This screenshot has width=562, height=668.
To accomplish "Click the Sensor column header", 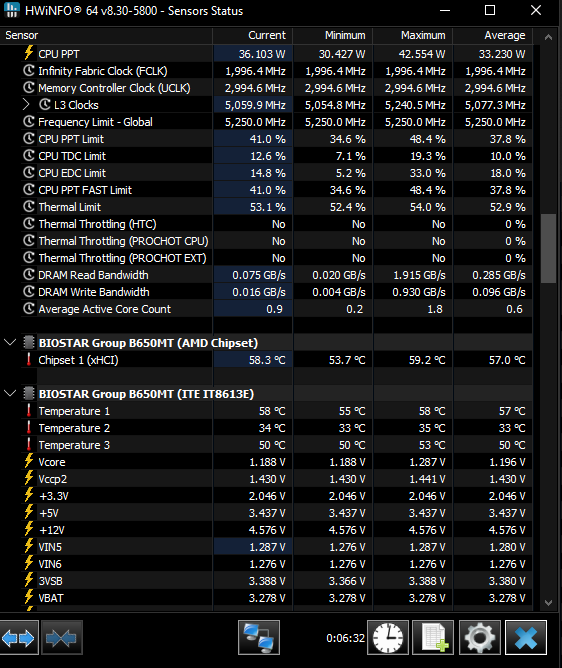I will coord(106,35).
